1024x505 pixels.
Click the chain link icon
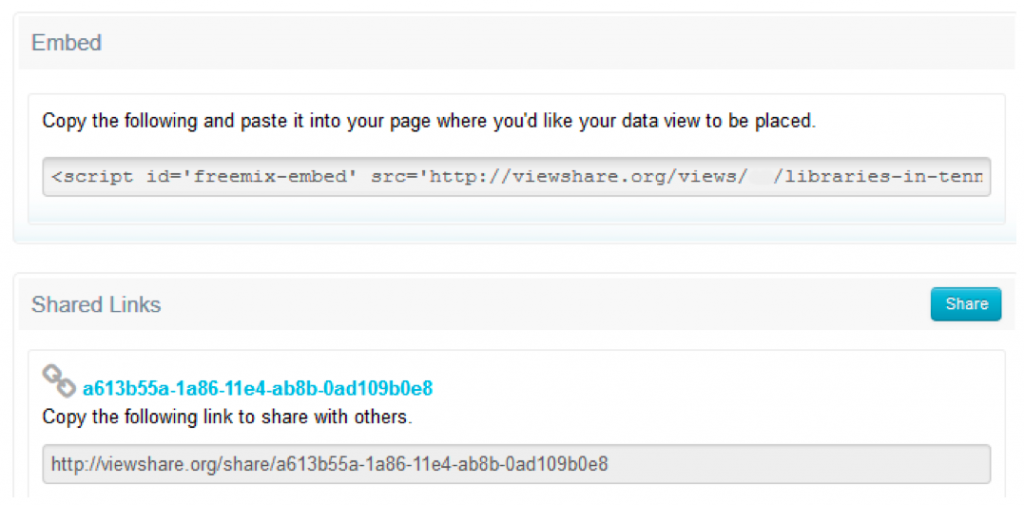(x=58, y=381)
